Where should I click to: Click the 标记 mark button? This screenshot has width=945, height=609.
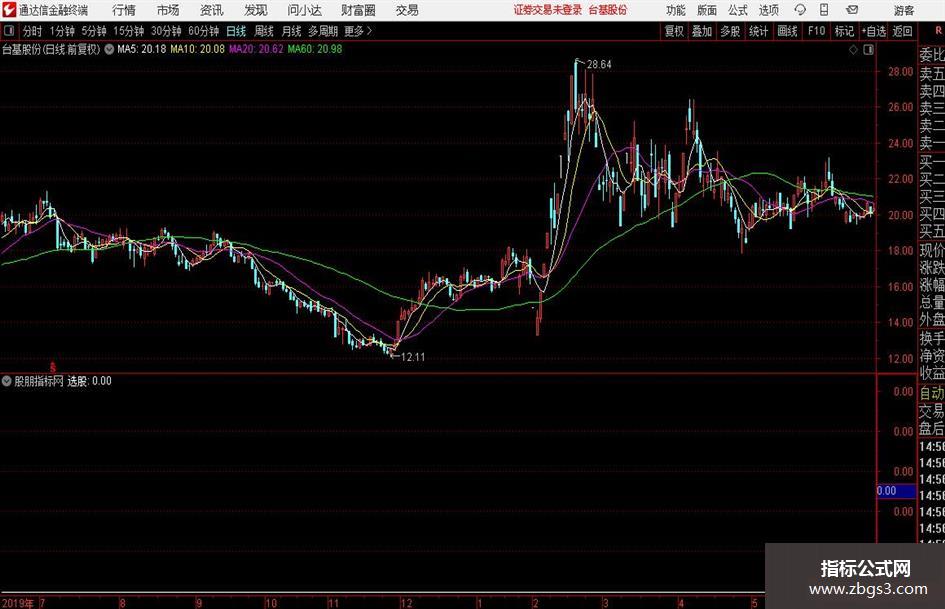(x=844, y=31)
